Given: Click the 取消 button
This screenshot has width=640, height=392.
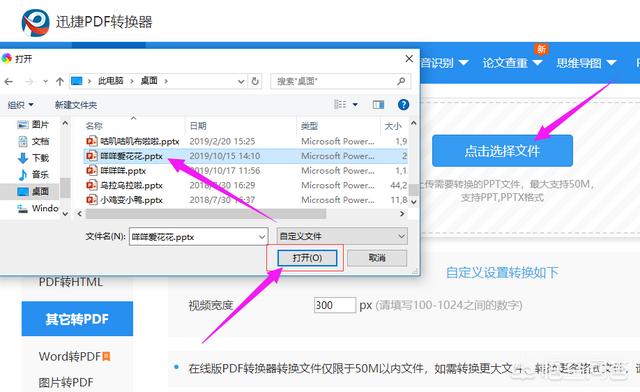Looking at the screenshot, I should pyautogui.click(x=377, y=258).
